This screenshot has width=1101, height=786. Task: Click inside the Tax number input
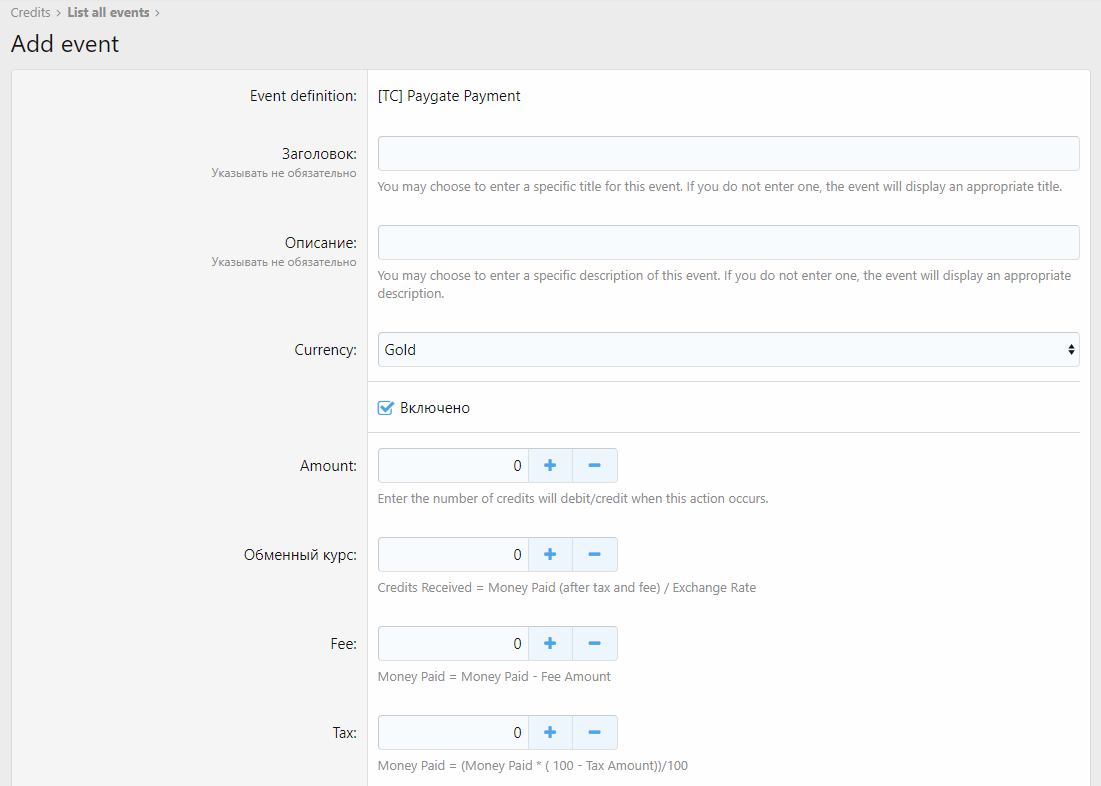453,733
